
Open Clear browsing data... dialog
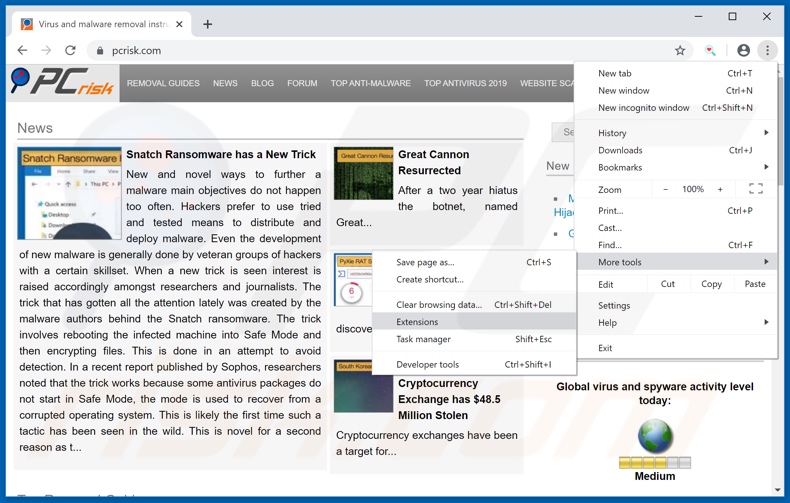(x=474, y=304)
